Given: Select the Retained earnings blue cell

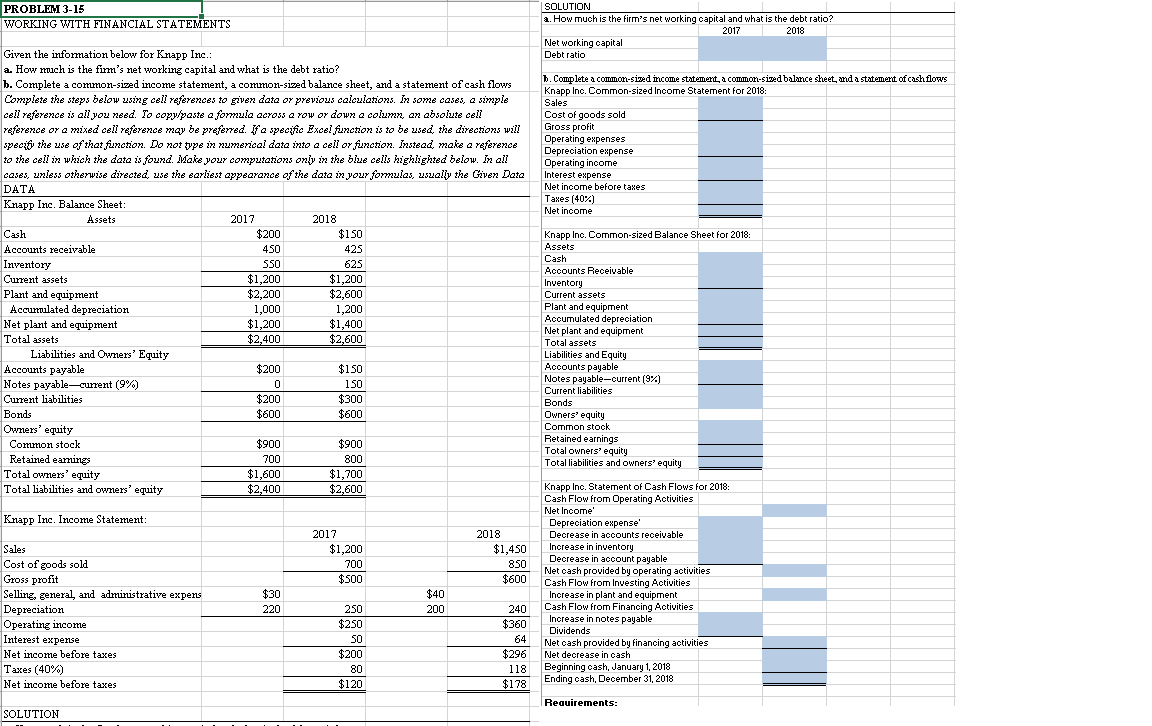Looking at the screenshot, I should pyautogui.click(x=730, y=438).
